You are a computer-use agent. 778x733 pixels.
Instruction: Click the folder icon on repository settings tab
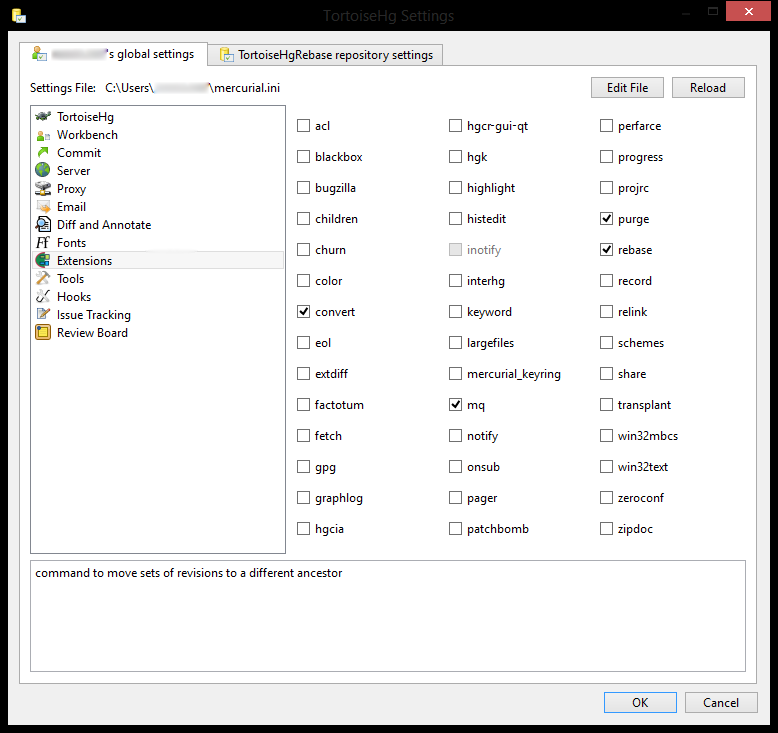coord(226,55)
